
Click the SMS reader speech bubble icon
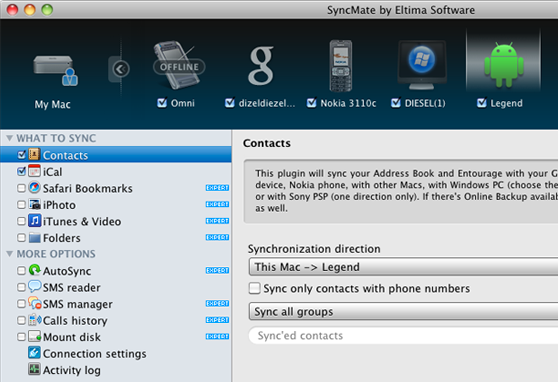pyautogui.click(x=34, y=286)
